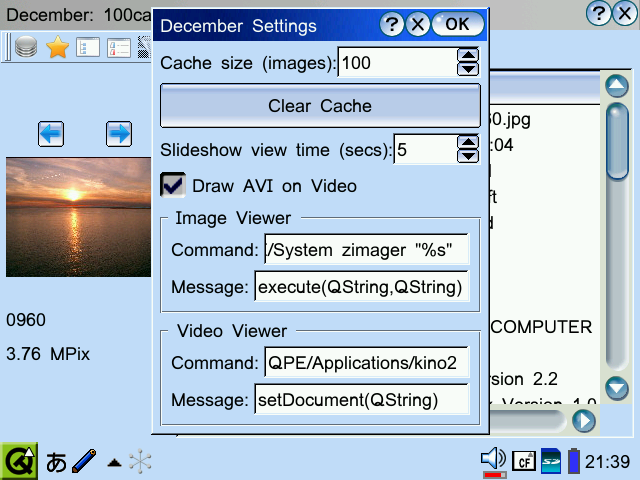
Task: Expand the input method selector arrow
Action: pos(115,463)
